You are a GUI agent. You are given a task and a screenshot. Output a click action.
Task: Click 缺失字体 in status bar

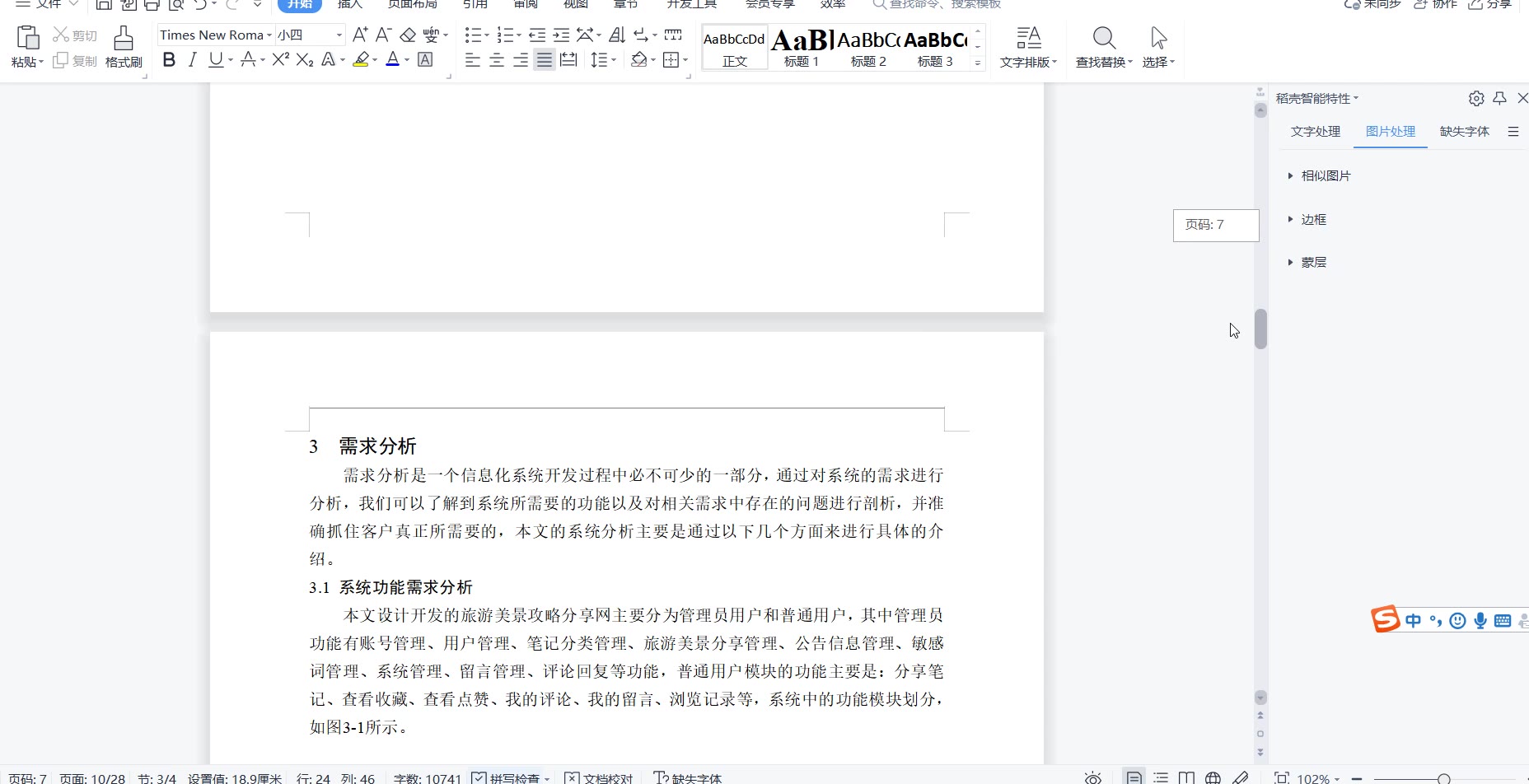pos(687,778)
